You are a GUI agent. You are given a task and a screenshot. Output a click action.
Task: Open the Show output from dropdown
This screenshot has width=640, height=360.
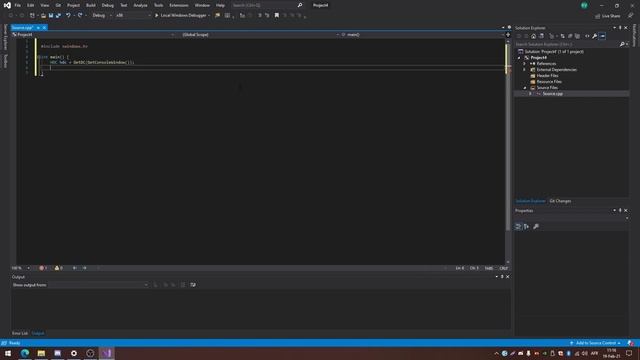[98, 285]
